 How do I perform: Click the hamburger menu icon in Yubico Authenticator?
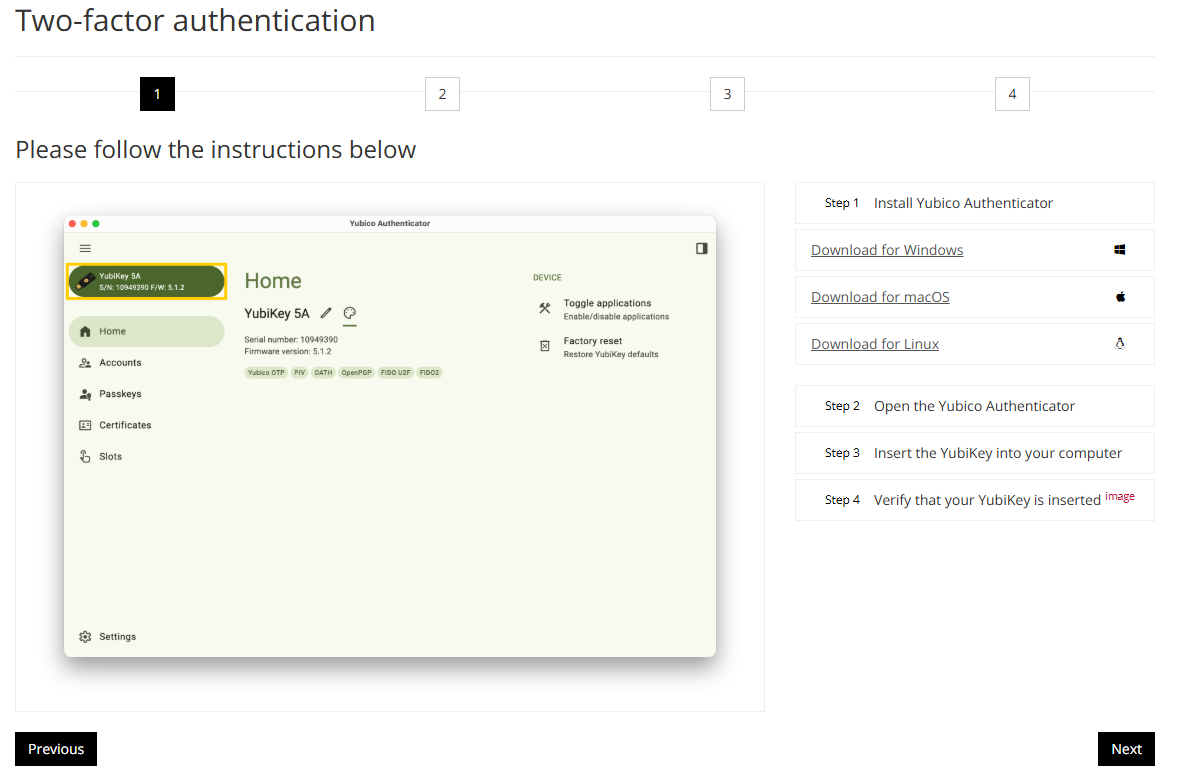[x=85, y=248]
